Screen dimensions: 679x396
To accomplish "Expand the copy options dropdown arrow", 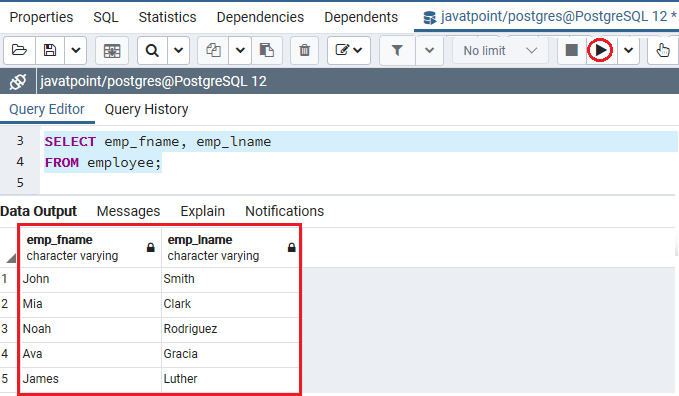I will click(240, 51).
